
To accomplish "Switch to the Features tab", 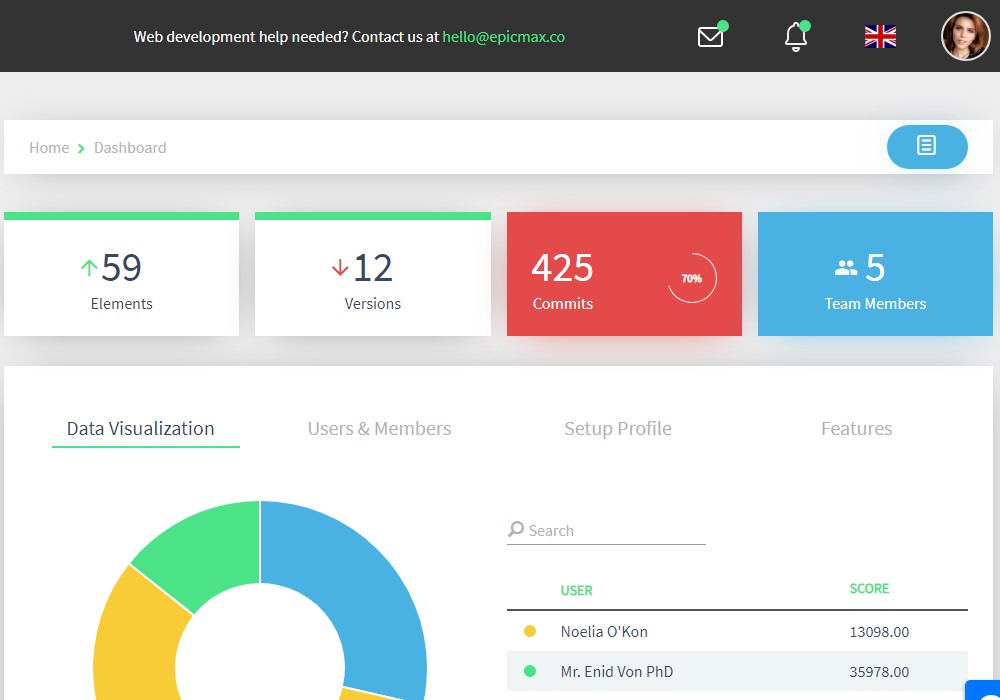I will (x=857, y=428).
